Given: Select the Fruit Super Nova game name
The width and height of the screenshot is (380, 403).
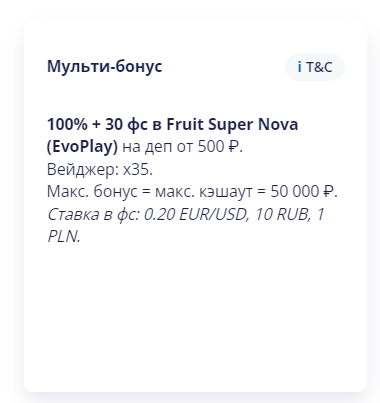Looking at the screenshot, I should point(232,124).
